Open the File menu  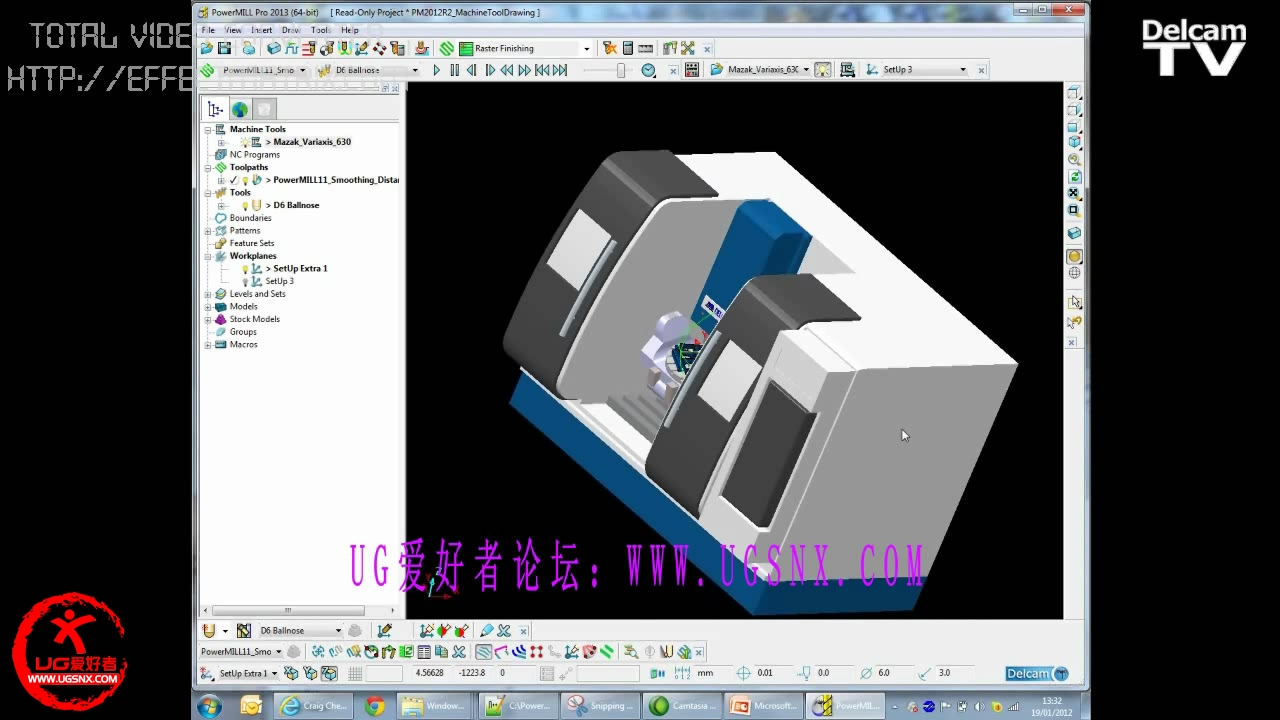click(x=208, y=30)
